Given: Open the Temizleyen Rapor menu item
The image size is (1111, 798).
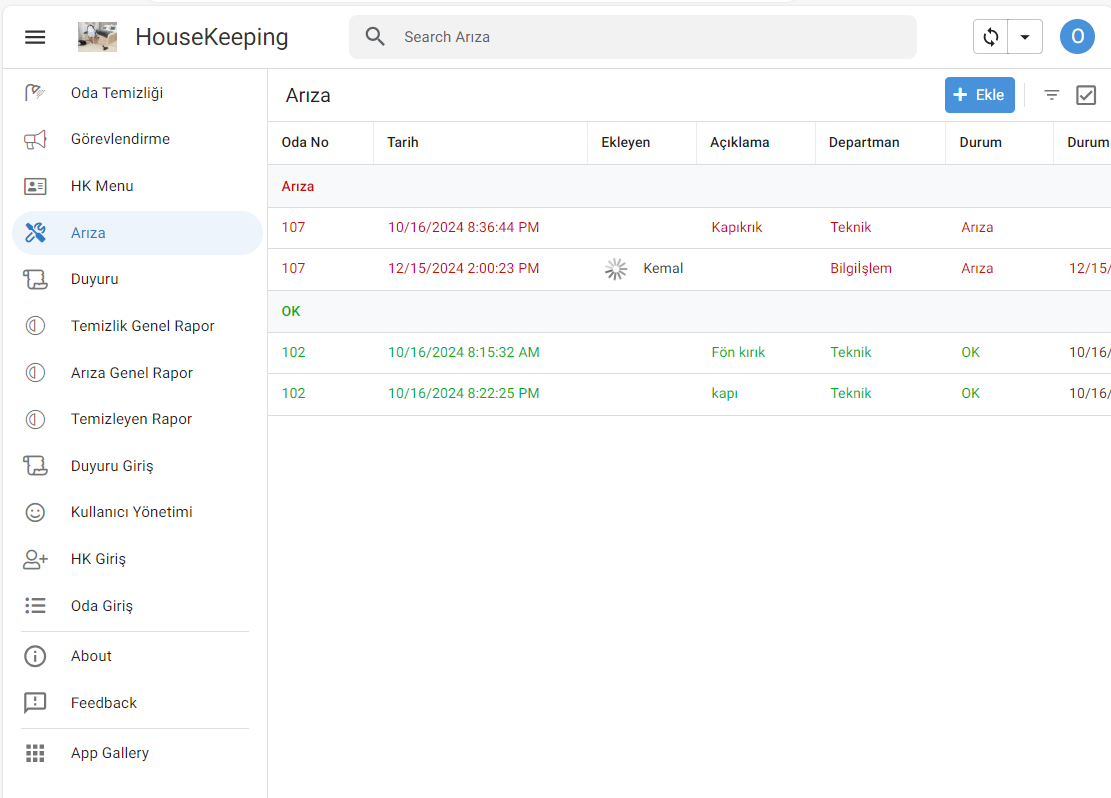Looking at the screenshot, I should coord(137,420).
